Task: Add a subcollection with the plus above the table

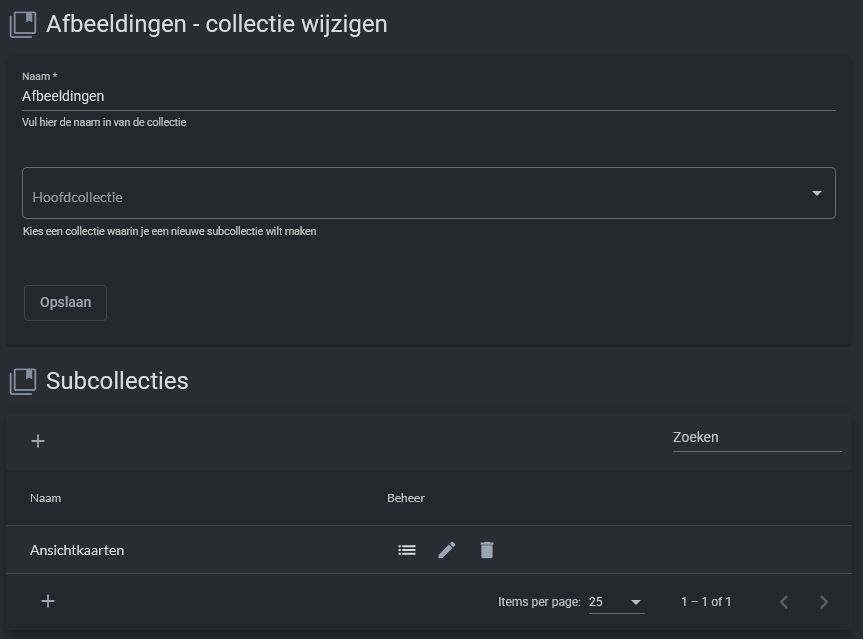Action: point(38,441)
